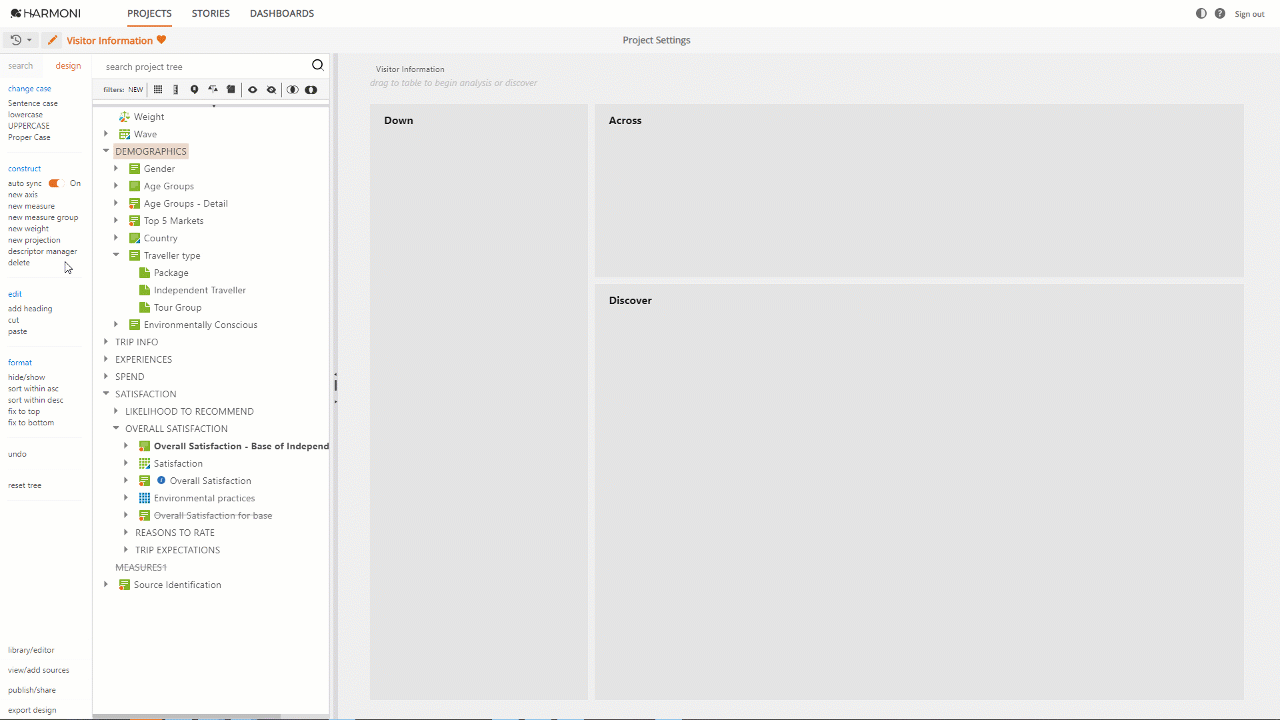1280x720 pixels.
Task: Toggle the auto sync switch
Action: (x=55, y=183)
